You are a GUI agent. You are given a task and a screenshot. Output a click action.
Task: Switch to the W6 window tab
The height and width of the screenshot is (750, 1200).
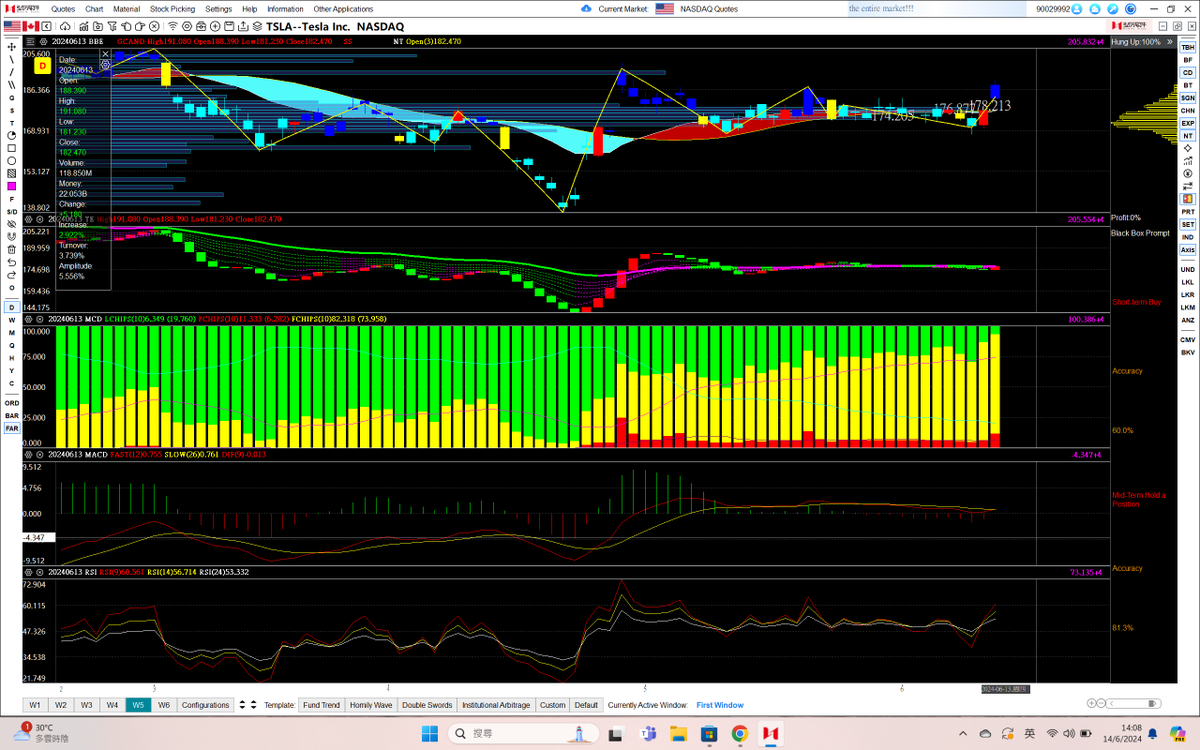[x=163, y=705]
